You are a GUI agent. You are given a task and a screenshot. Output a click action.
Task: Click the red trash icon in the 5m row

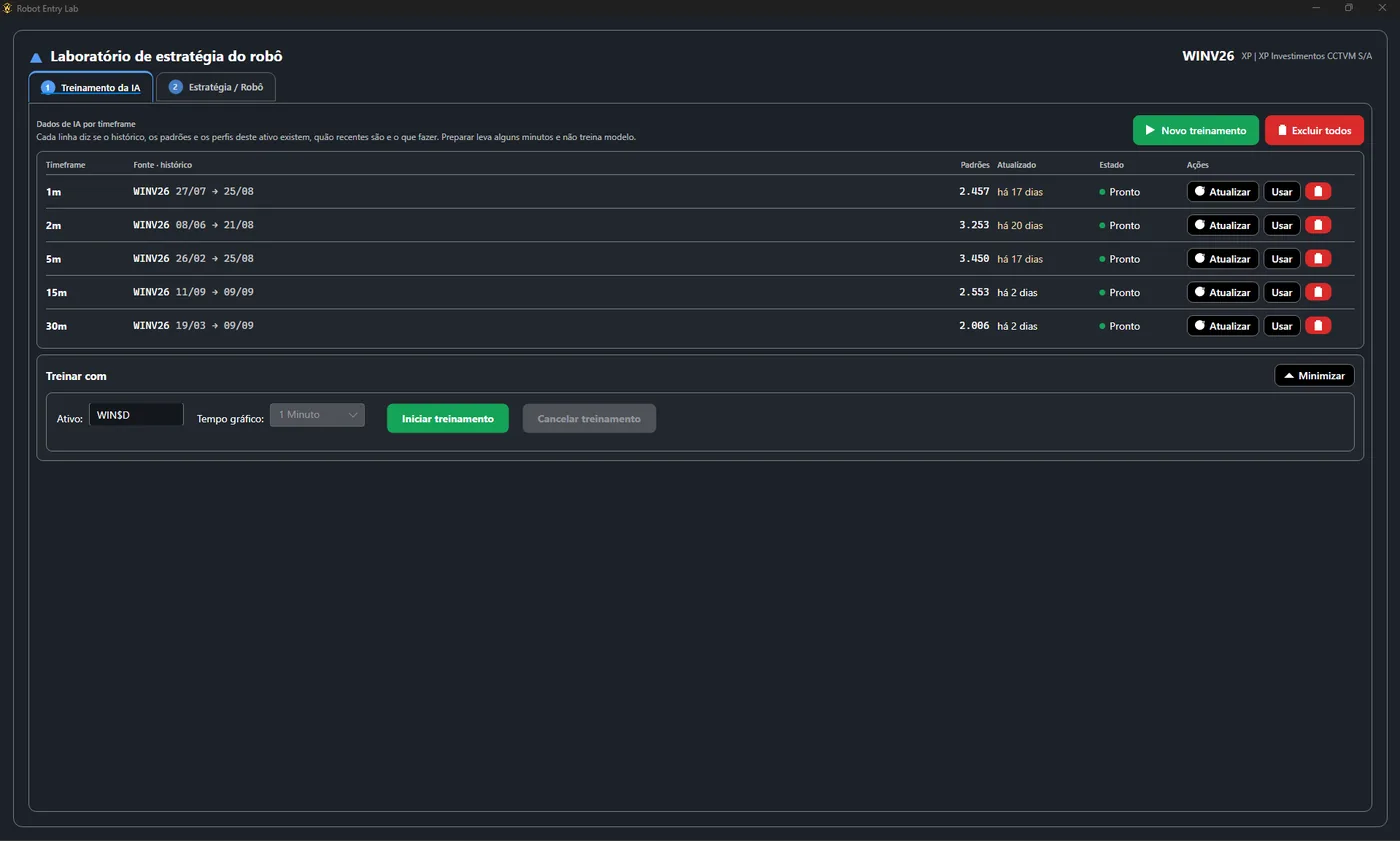(1318, 258)
